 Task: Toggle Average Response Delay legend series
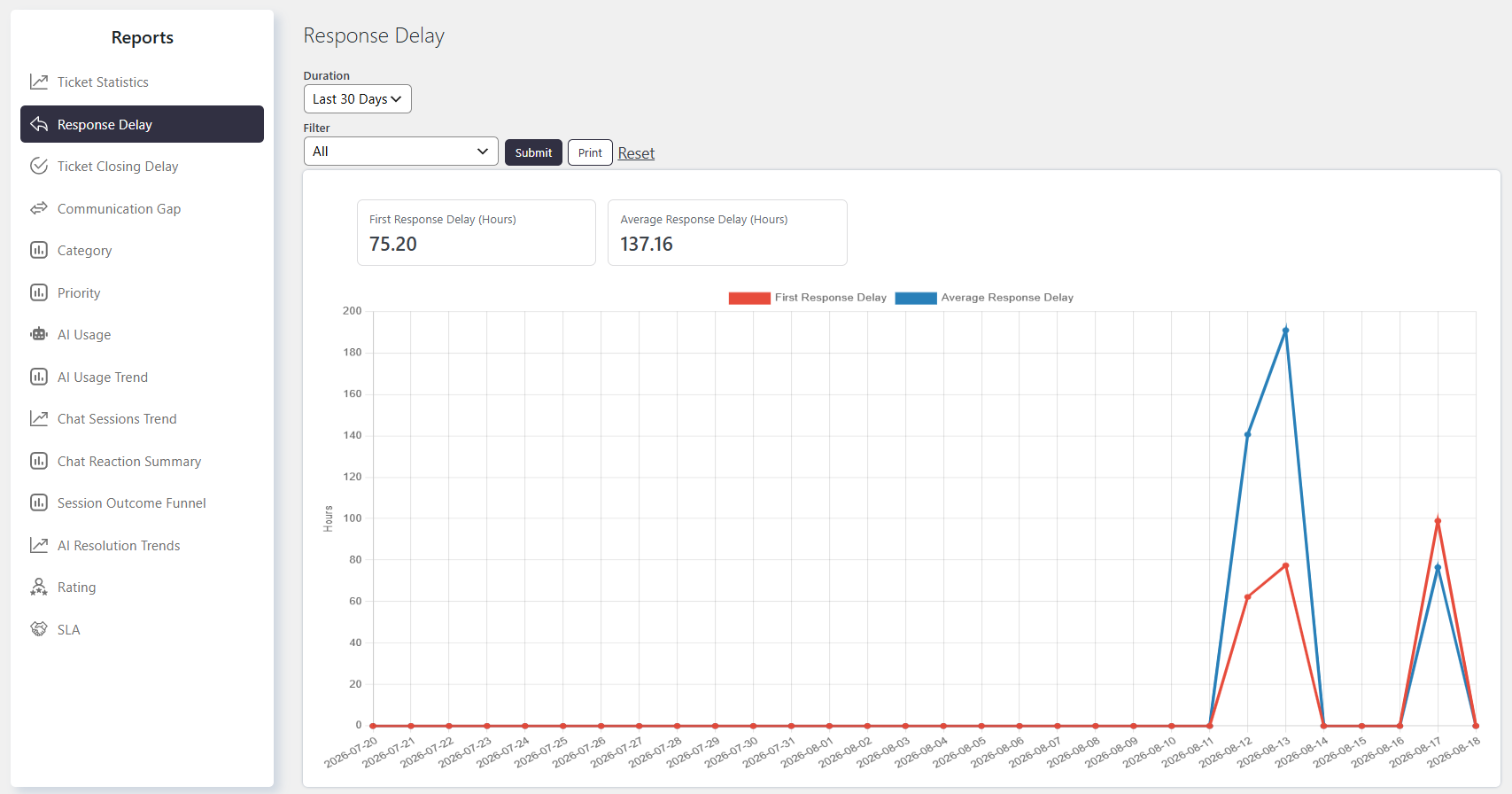984,298
